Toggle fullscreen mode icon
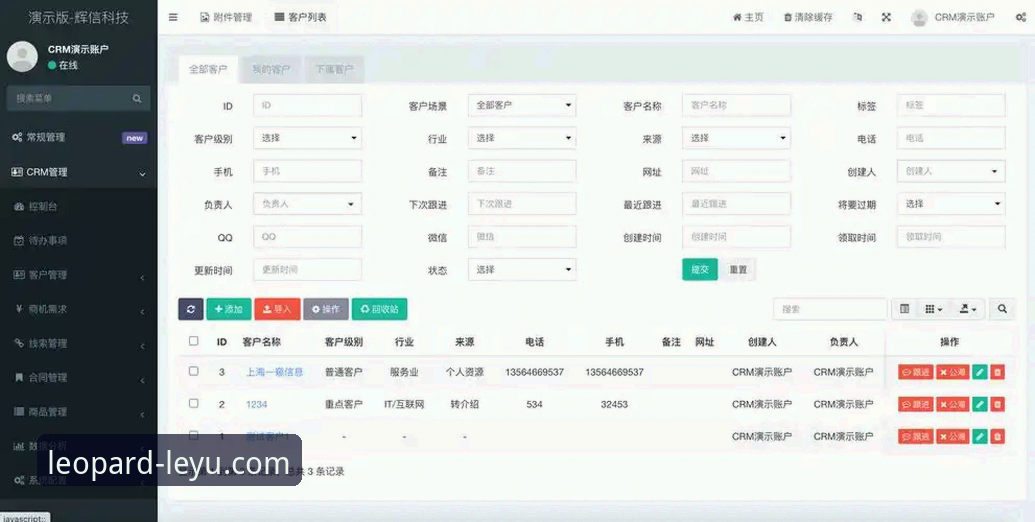 [x=886, y=17]
